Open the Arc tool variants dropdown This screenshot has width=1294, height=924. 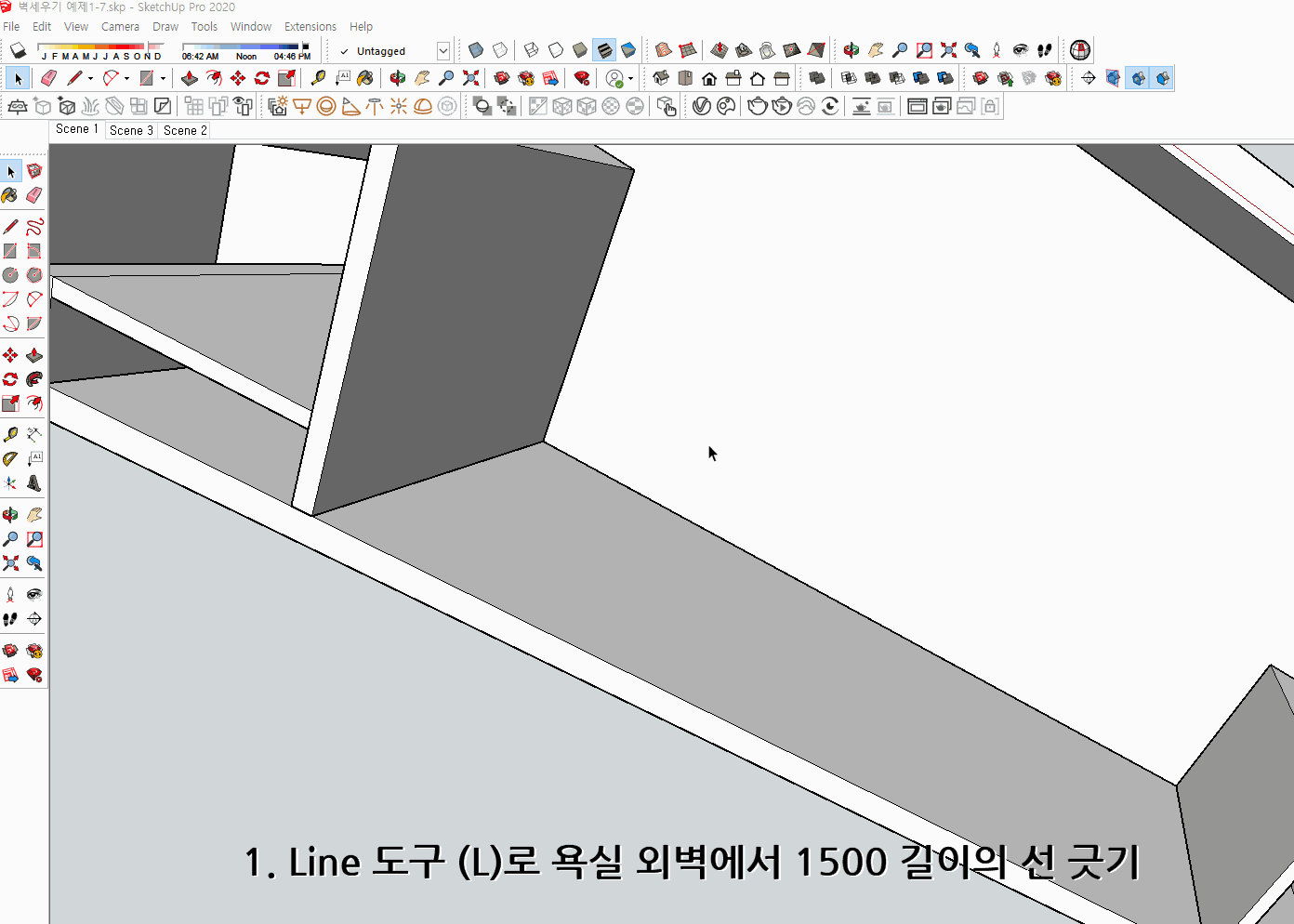126,77
